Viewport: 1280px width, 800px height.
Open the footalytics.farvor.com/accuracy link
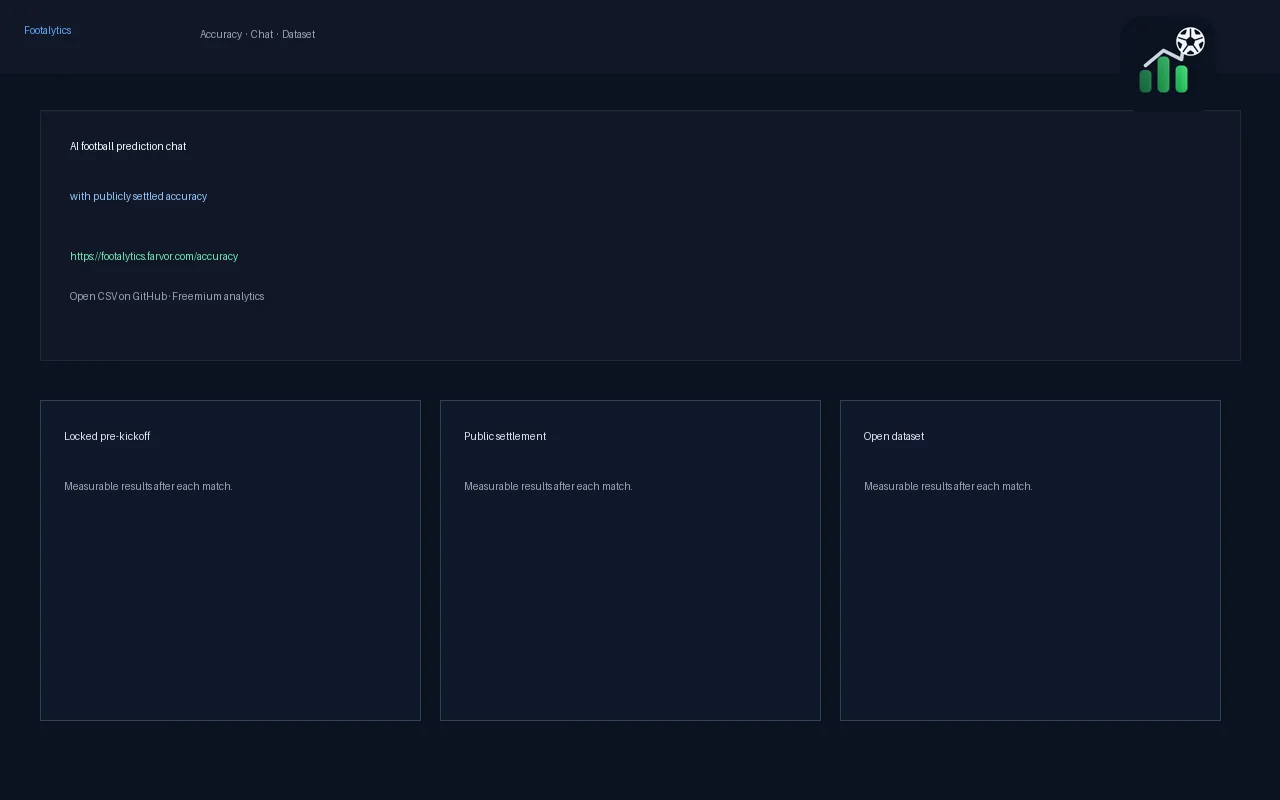coord(154,257)
